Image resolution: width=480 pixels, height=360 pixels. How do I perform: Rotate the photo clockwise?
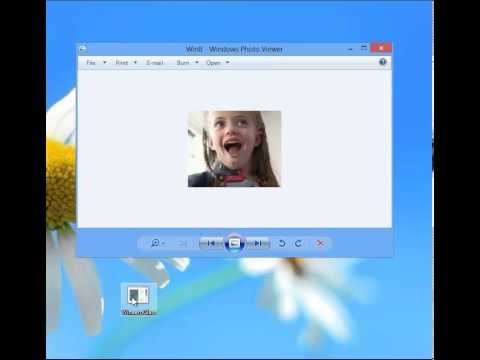click(x=298, y=244)
